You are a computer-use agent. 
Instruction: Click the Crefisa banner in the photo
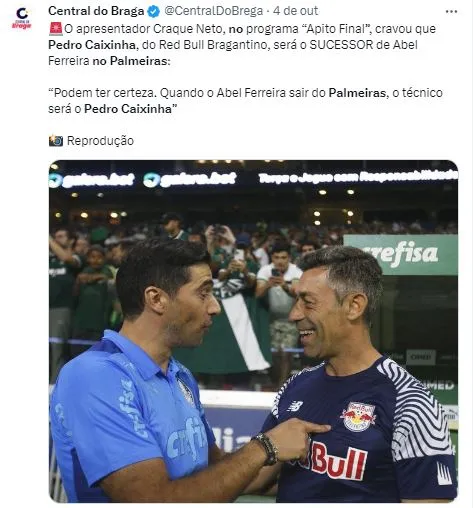(401, 254)
